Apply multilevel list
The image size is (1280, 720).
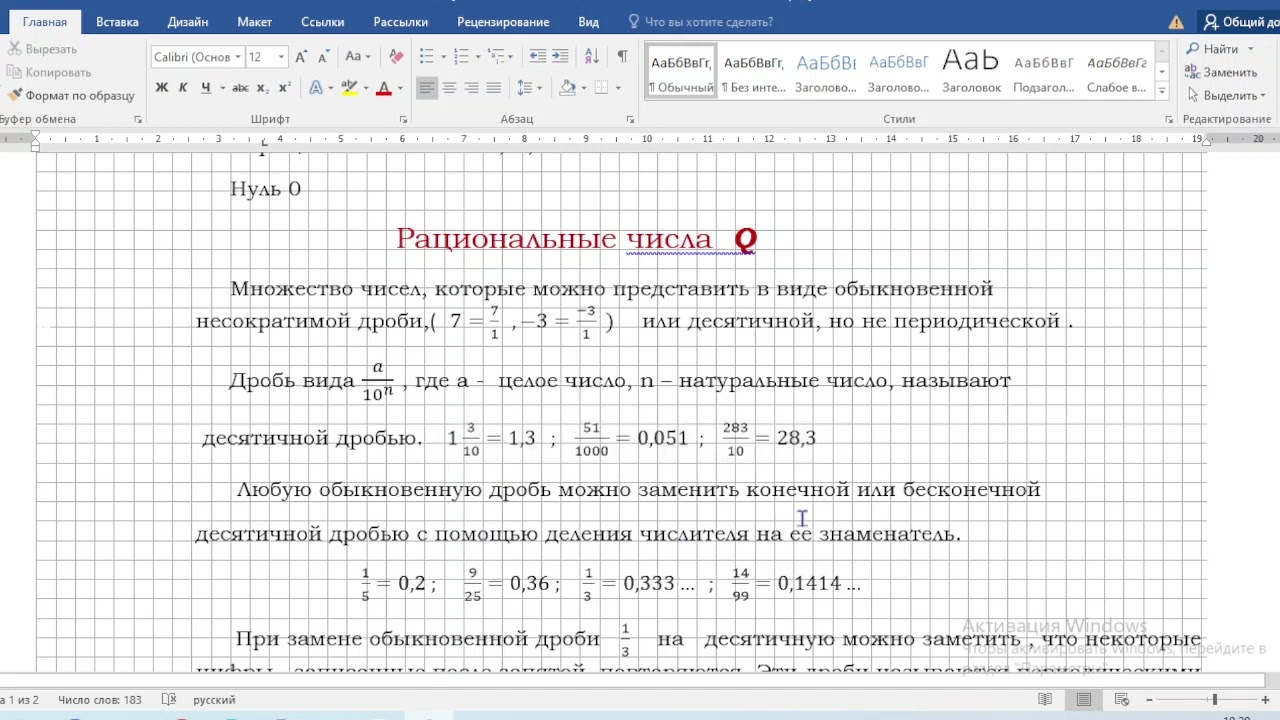click(496, 57)
